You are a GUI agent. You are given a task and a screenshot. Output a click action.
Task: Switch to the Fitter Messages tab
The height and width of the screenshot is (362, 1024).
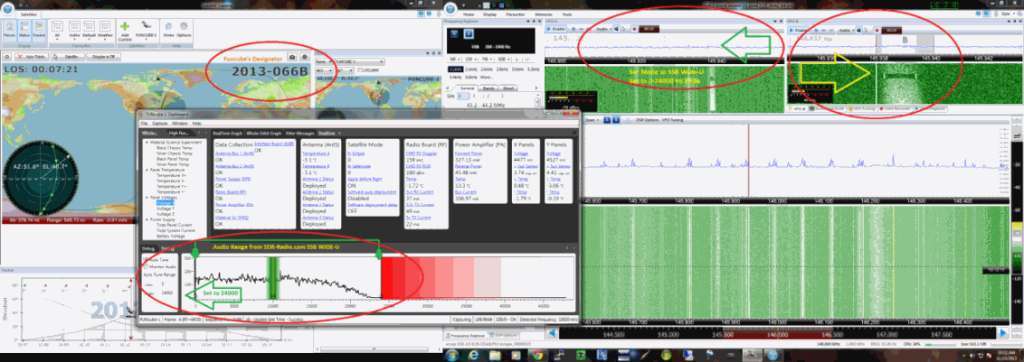click(x=300, y=133)
